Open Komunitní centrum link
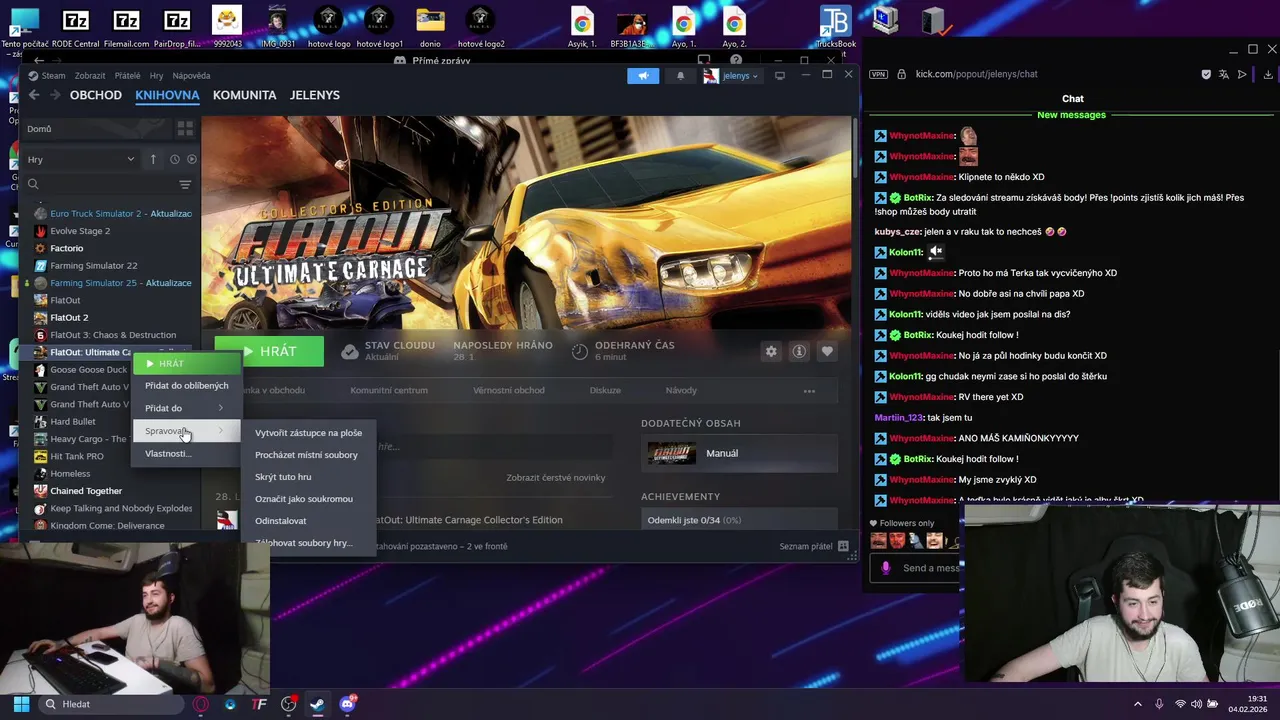This screenshot has width=1280, height=720. pos(389,390)
